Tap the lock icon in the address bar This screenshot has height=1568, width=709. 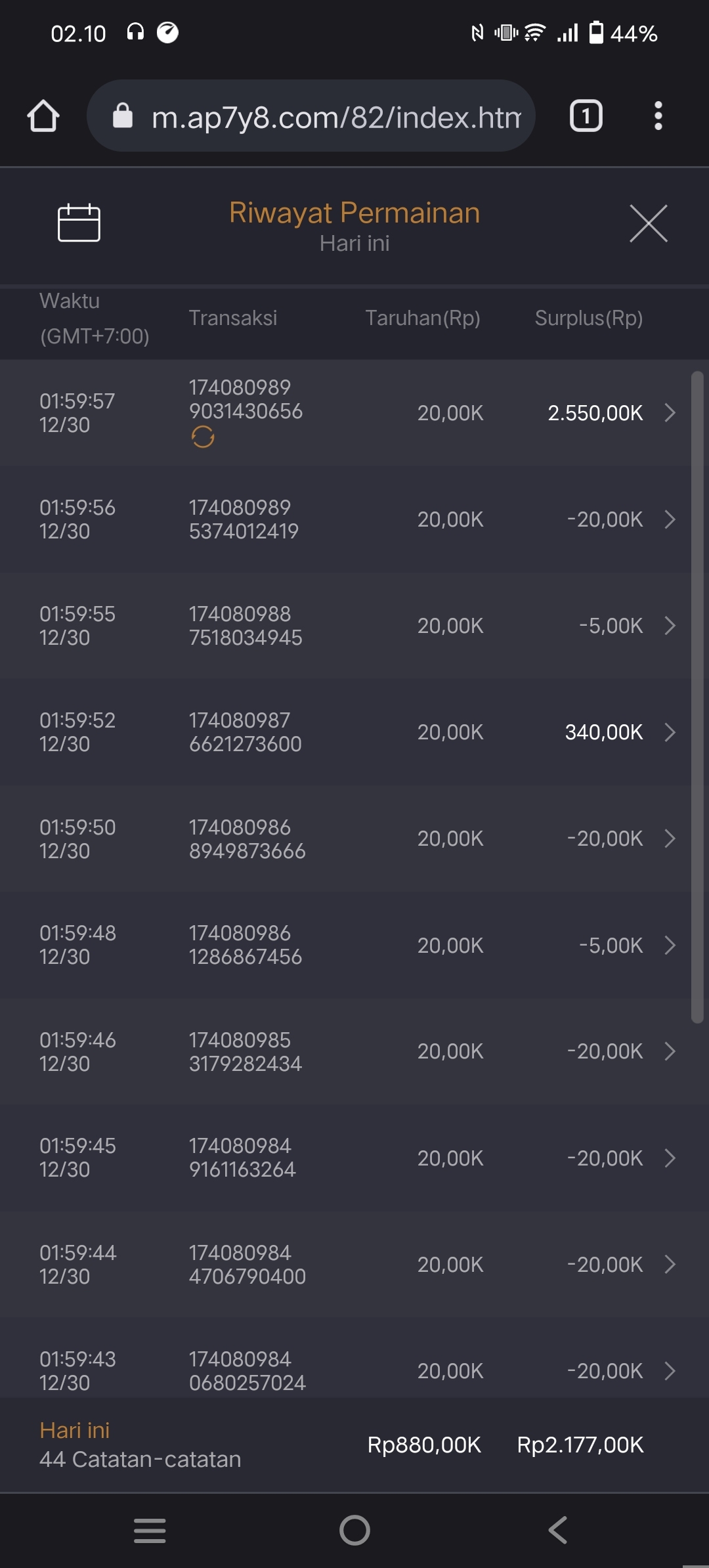(123, 116)
